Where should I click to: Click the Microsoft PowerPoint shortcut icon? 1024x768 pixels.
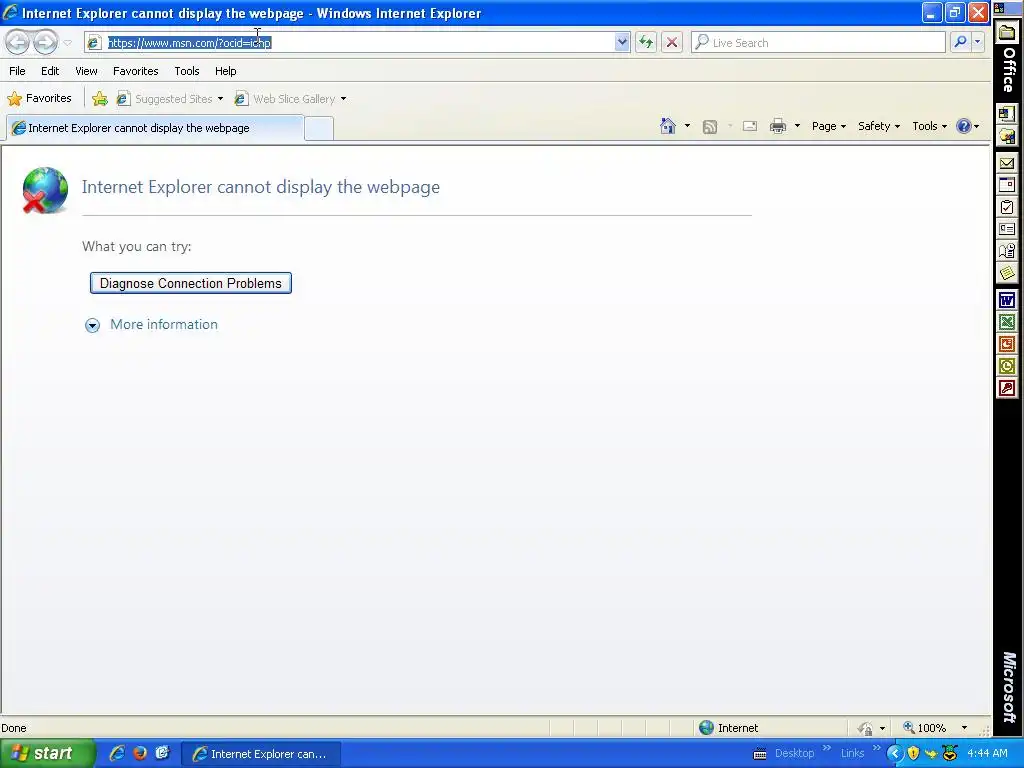tap(1006, 344)
